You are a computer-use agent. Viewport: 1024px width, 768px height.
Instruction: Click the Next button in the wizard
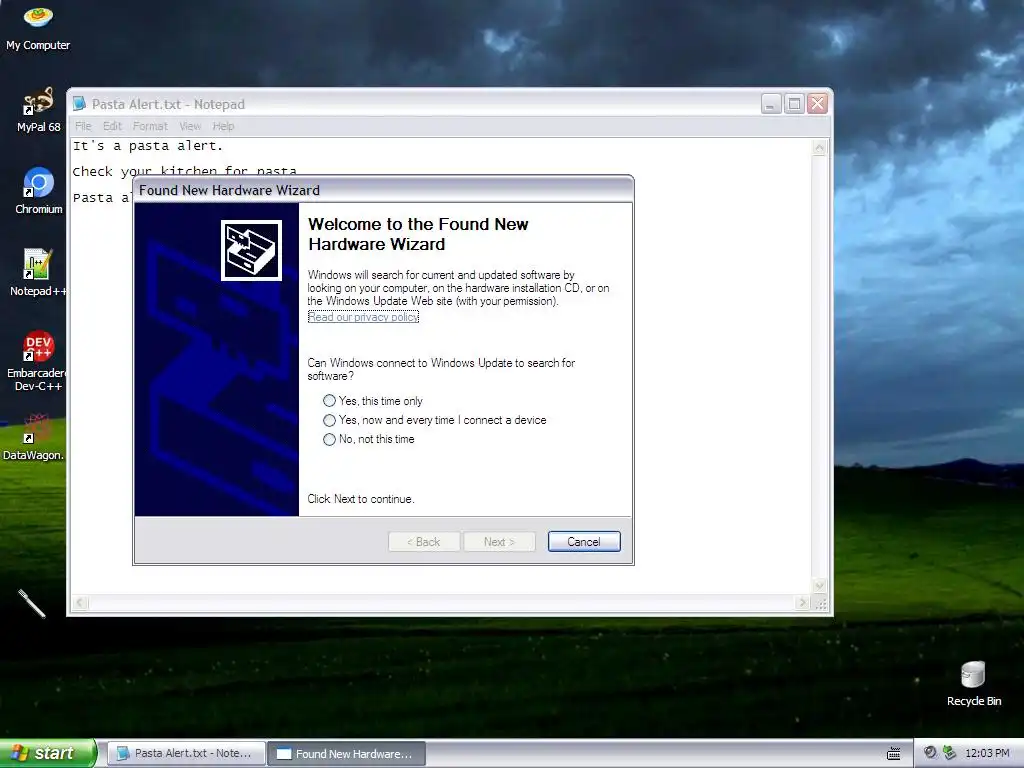tap(499, 541)
